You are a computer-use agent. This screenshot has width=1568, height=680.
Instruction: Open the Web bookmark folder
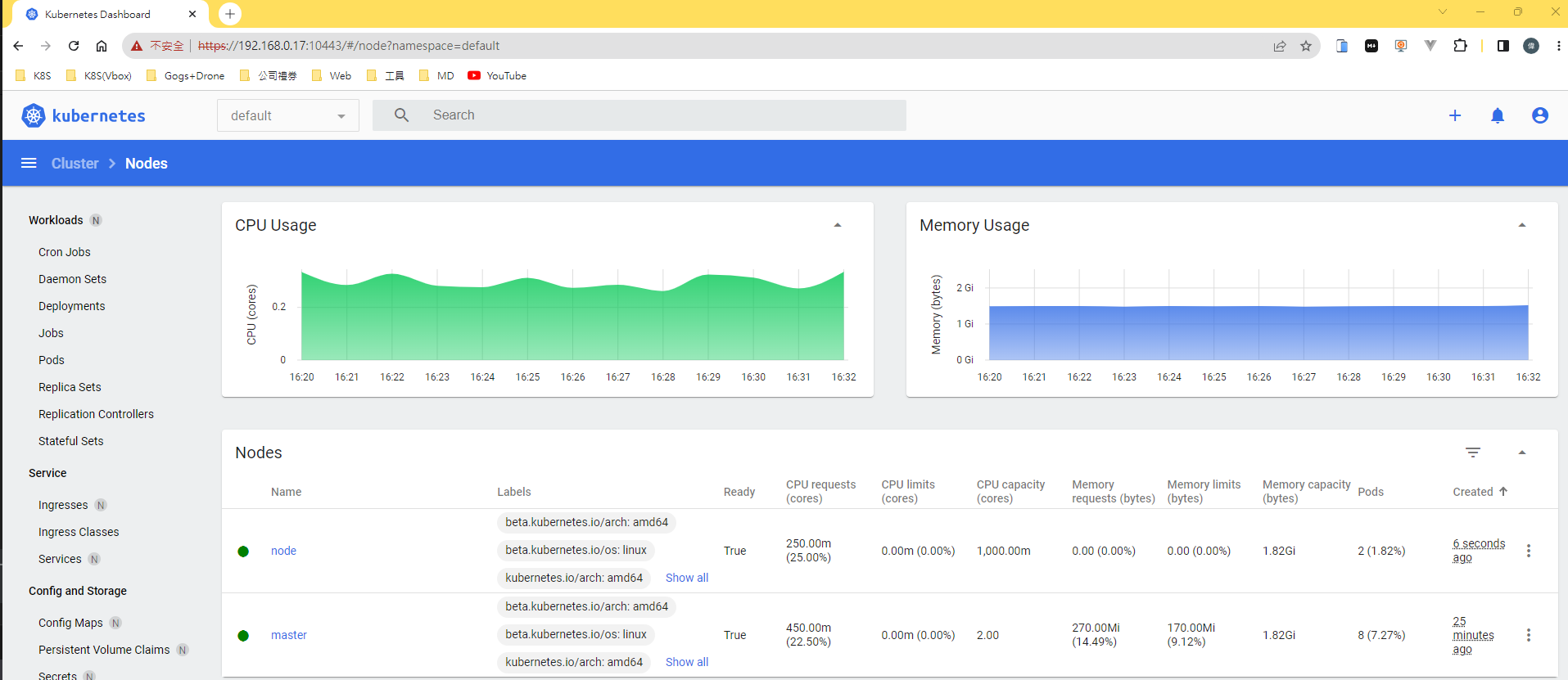pyautogui.click(x=332, y=75)
